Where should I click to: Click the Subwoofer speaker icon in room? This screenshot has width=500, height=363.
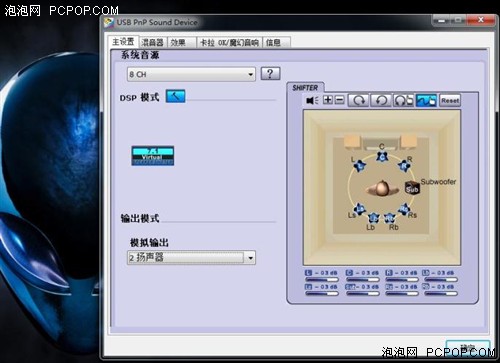click(x=412, y=188)
